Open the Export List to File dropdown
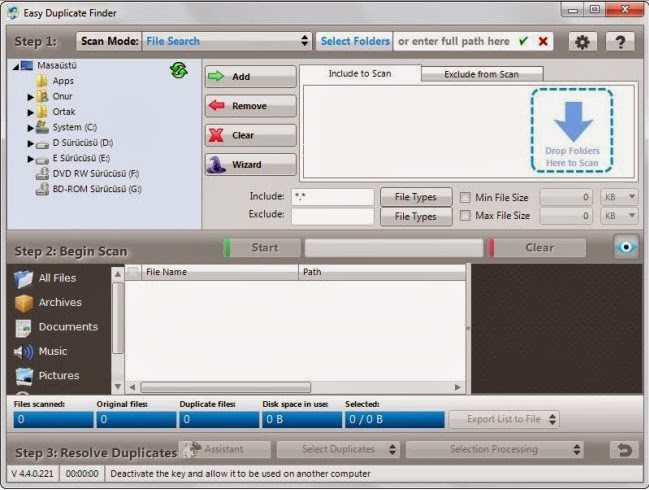This screenshot has width=649, height=490. click(x=504, y=419)
